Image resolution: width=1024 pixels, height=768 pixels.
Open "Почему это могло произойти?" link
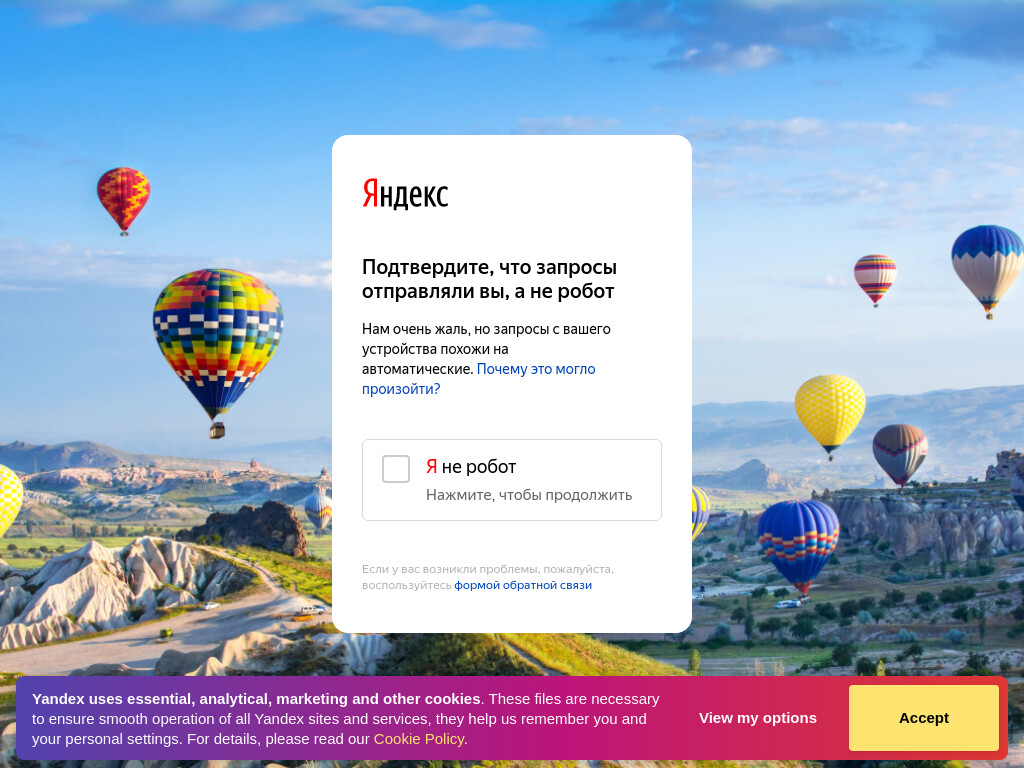tap(478, 379)
